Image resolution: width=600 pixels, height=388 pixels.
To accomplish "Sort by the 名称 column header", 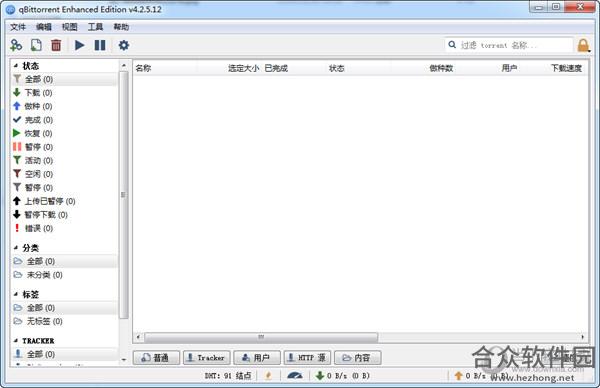I will (165, 68).
